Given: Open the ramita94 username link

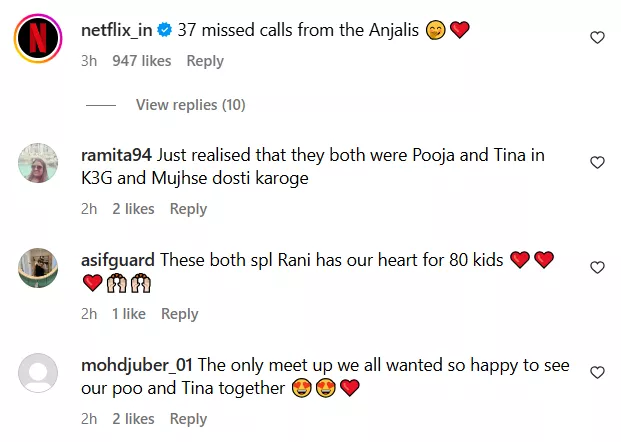Looking at the screenshot, I should coord(116,155).
